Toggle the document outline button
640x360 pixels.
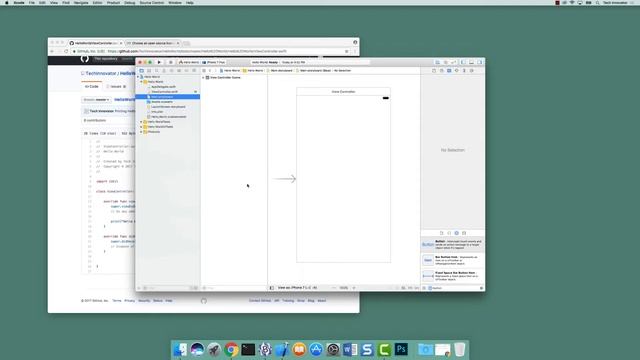tap(272, 288)
